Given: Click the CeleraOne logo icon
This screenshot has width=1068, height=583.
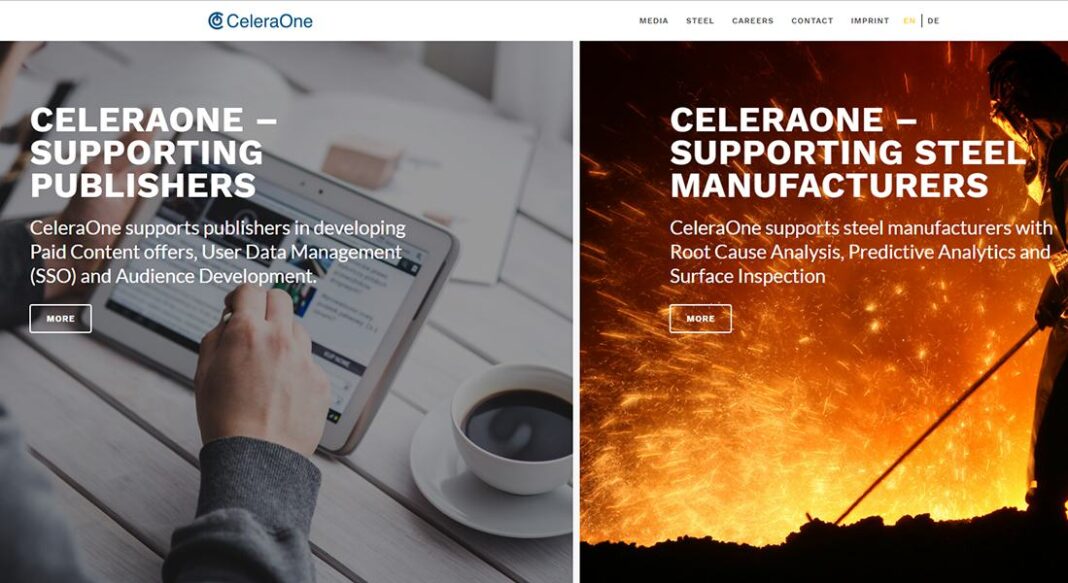Looking at the screenshot, I should [x=216, y=21].
